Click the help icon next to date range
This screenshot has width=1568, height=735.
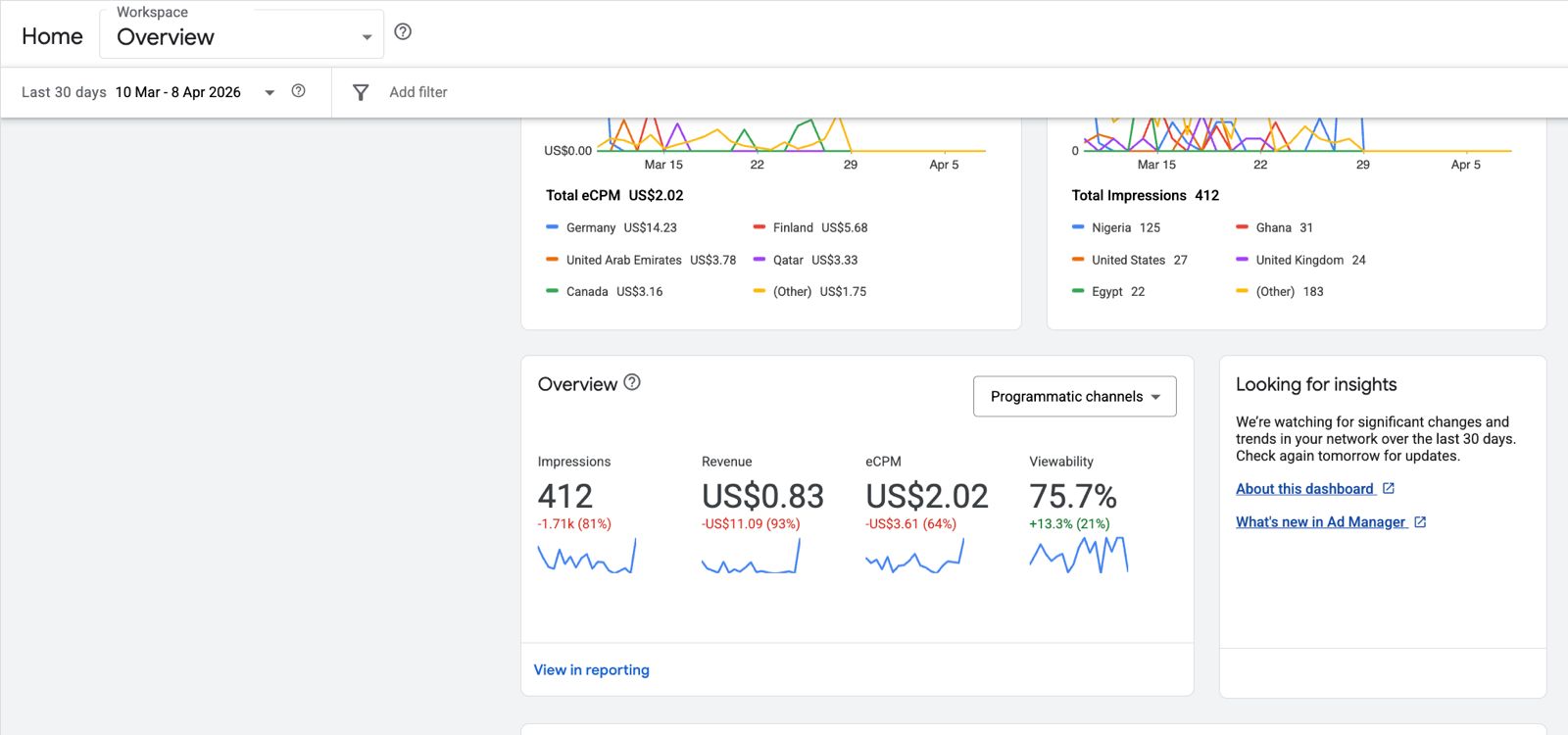(299, 91)
